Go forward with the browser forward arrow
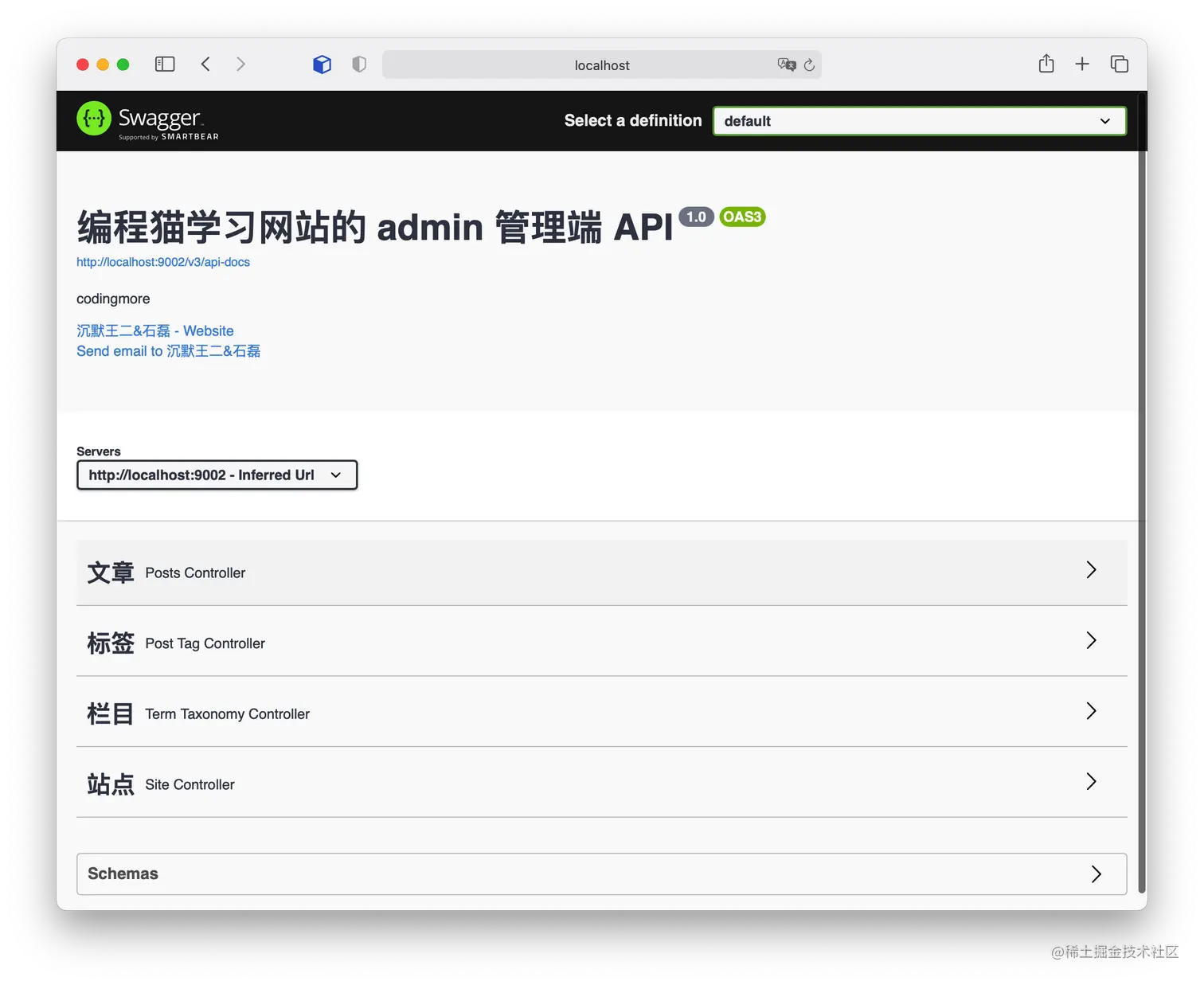The height and width of the screenshot is (985, 1204). (x=240, y=64)
